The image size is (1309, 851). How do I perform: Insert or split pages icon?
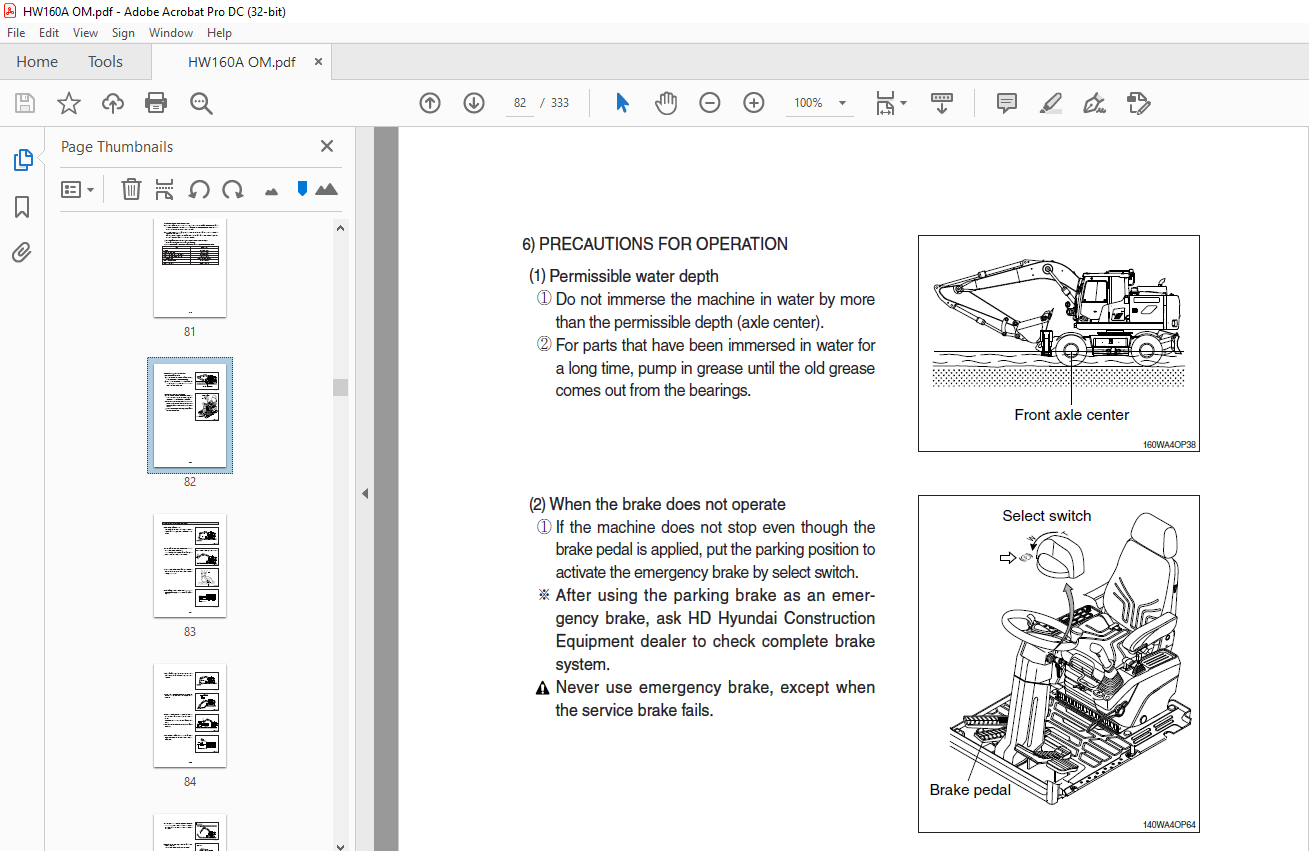coord(165,189)
